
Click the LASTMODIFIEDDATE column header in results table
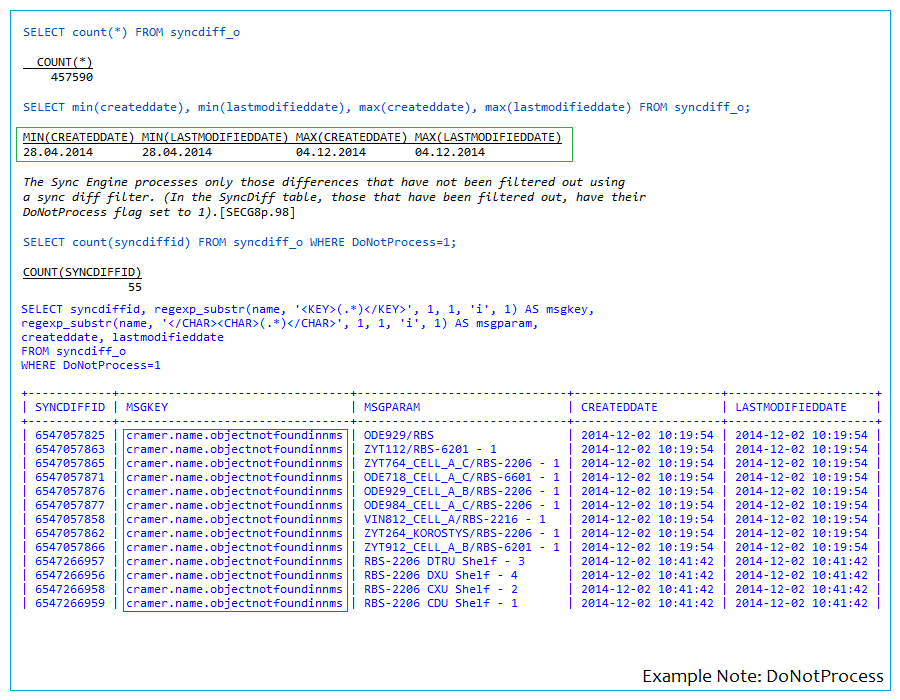pos(790,407)
